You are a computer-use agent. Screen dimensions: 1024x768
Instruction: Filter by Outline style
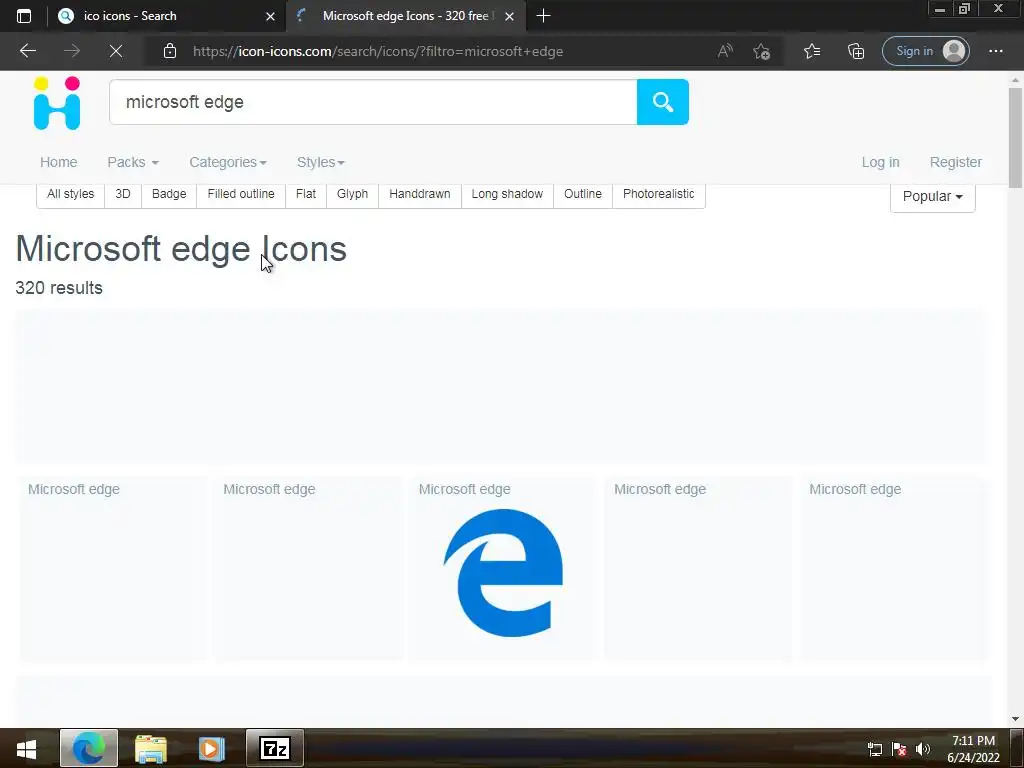(x=583, y=194)
